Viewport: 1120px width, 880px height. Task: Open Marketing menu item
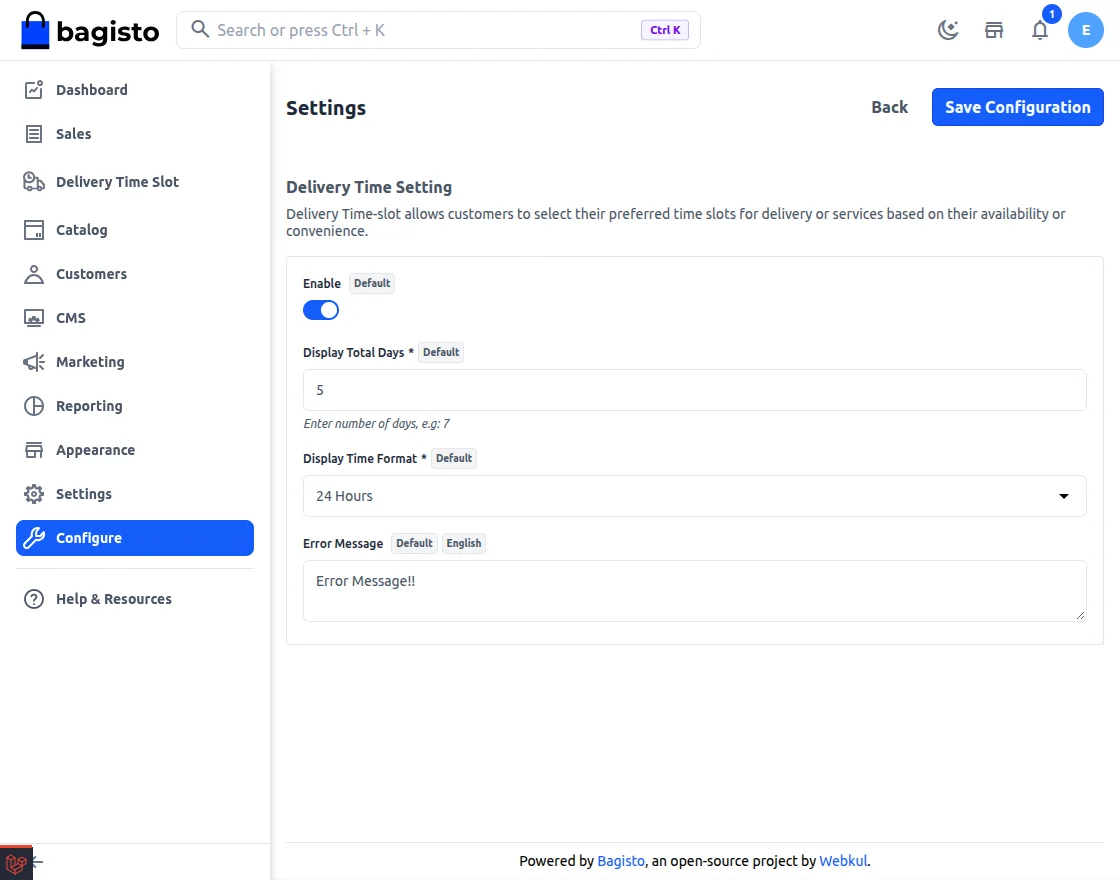tap(135, 362)
